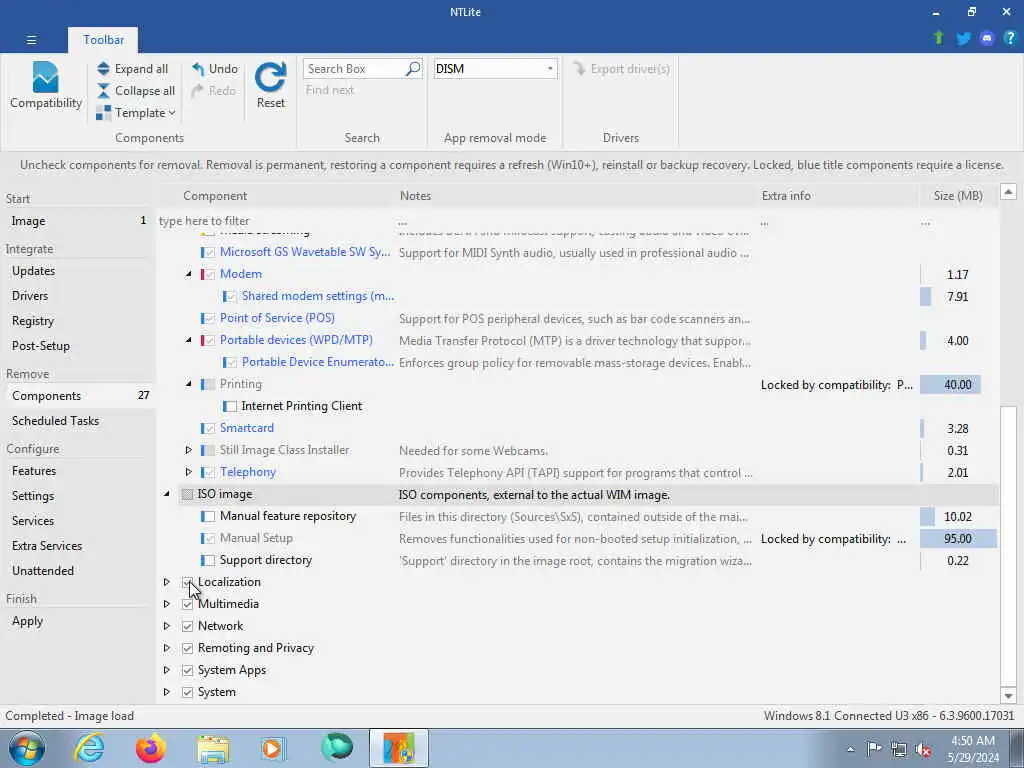The image size is (1024, 768).
Task: Open the Discord link icon
Action: (x=987, y=39)
